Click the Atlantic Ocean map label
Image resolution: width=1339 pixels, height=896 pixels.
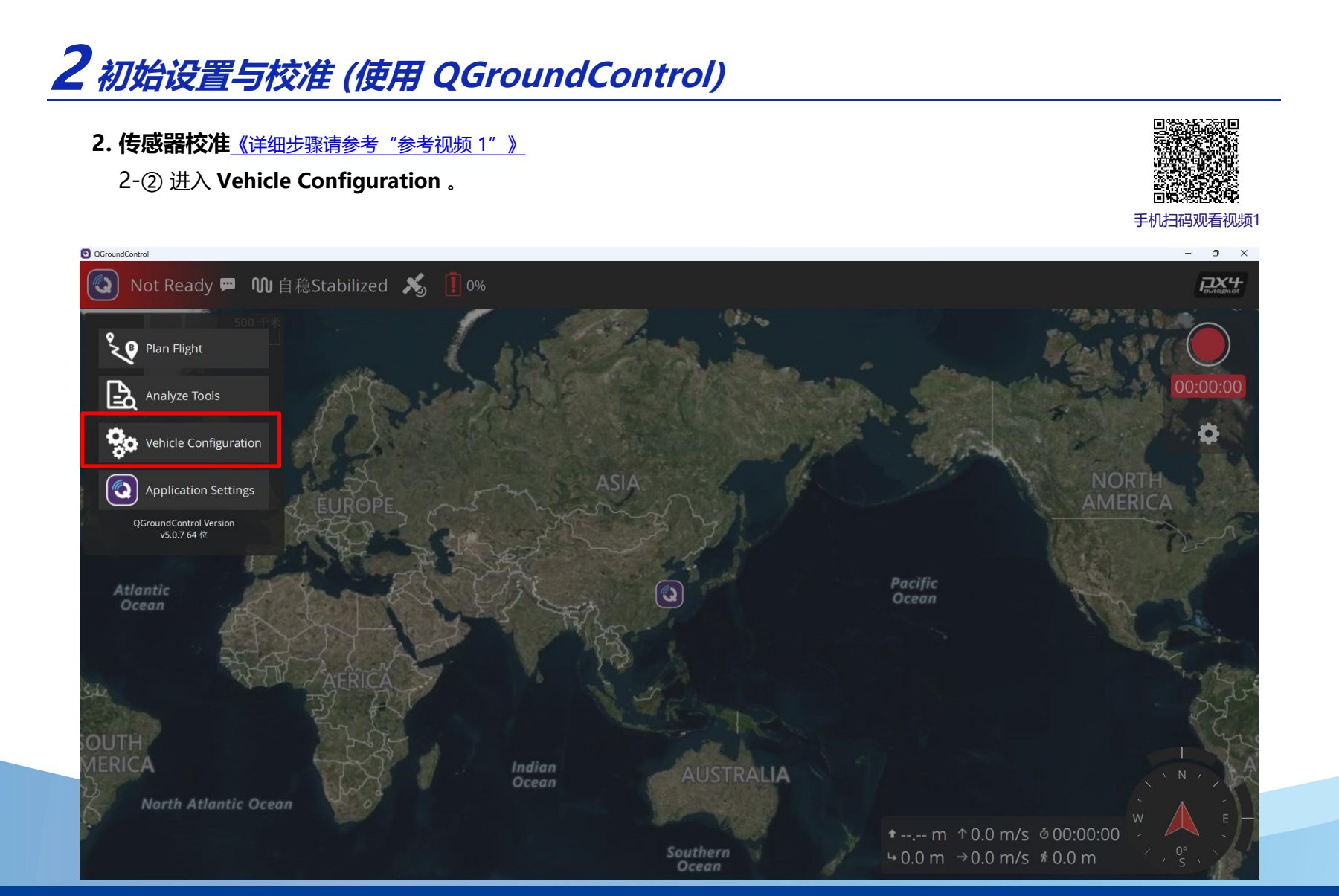click(141, 597)
